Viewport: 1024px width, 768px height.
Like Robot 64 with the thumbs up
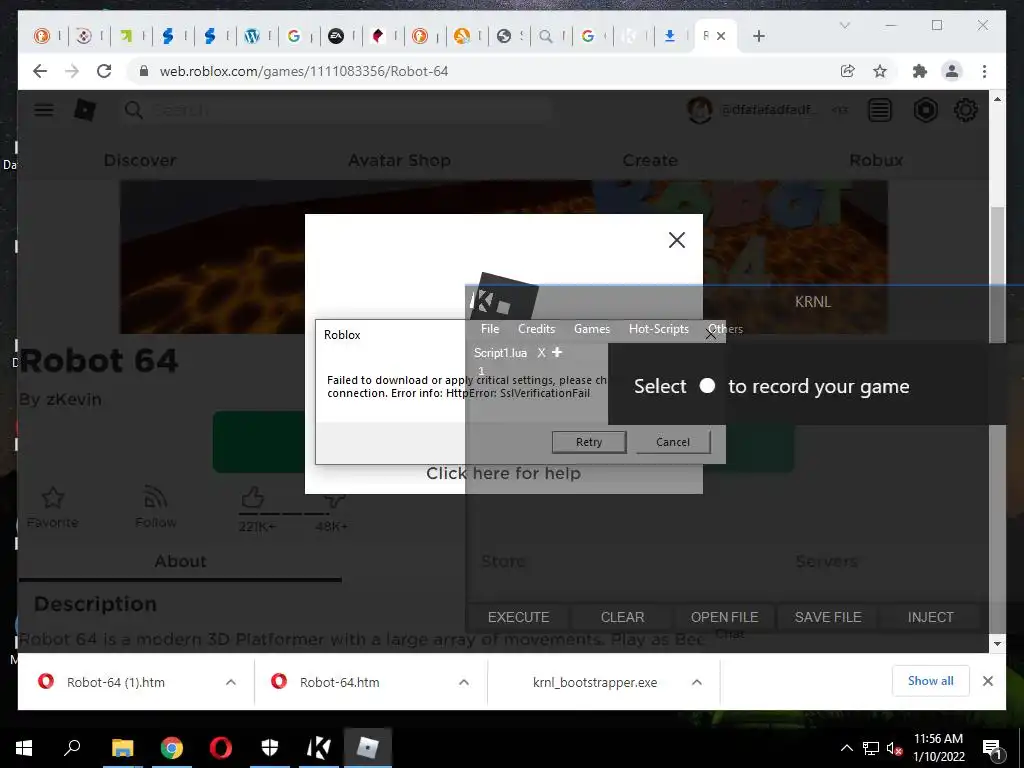click(253, 498)
